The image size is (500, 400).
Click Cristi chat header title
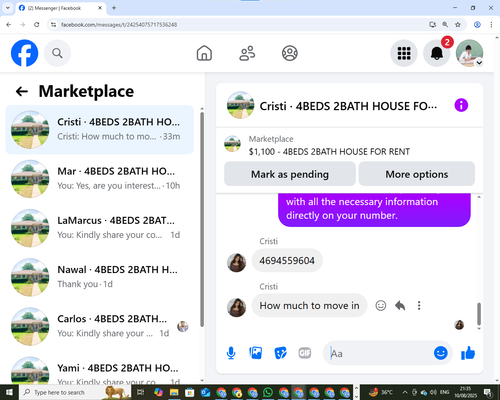(x=348, y=106)
